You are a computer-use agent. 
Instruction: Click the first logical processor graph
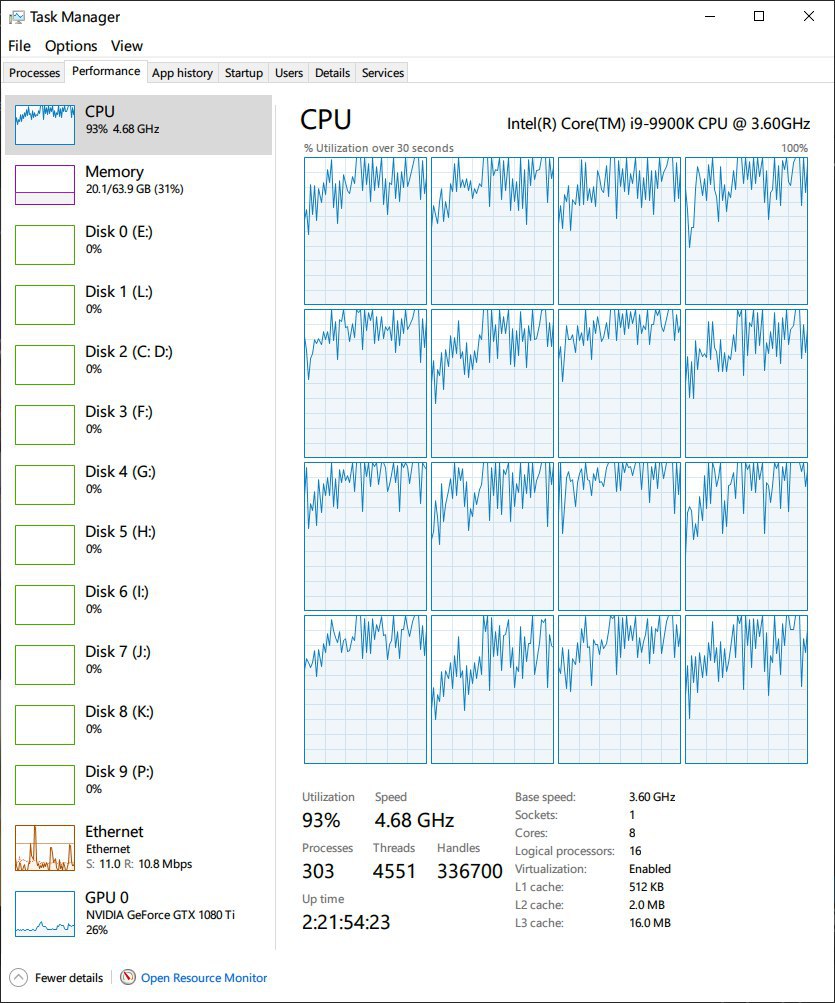(365, 230)
